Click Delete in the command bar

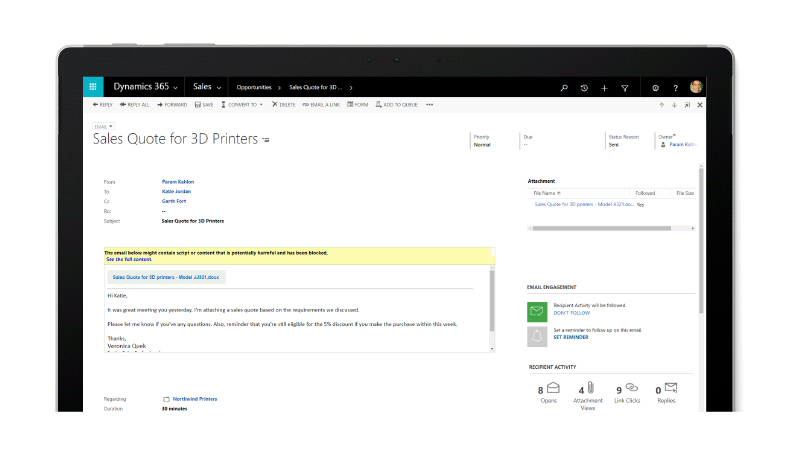coord(283,104)
